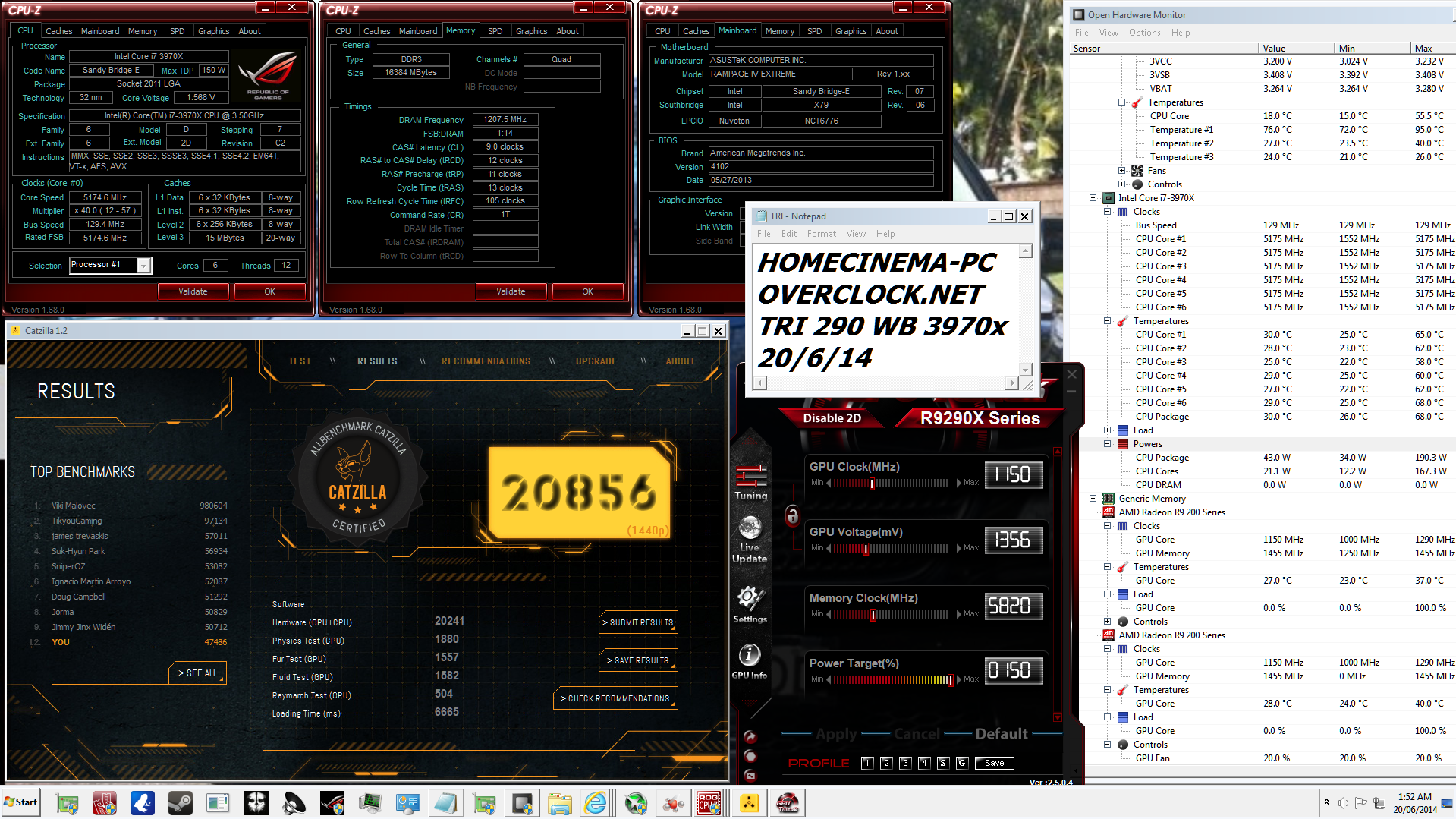Screen dimensions: 1456x819
Task: Expand the Controls node below Fans
Action: [1122, 184]
